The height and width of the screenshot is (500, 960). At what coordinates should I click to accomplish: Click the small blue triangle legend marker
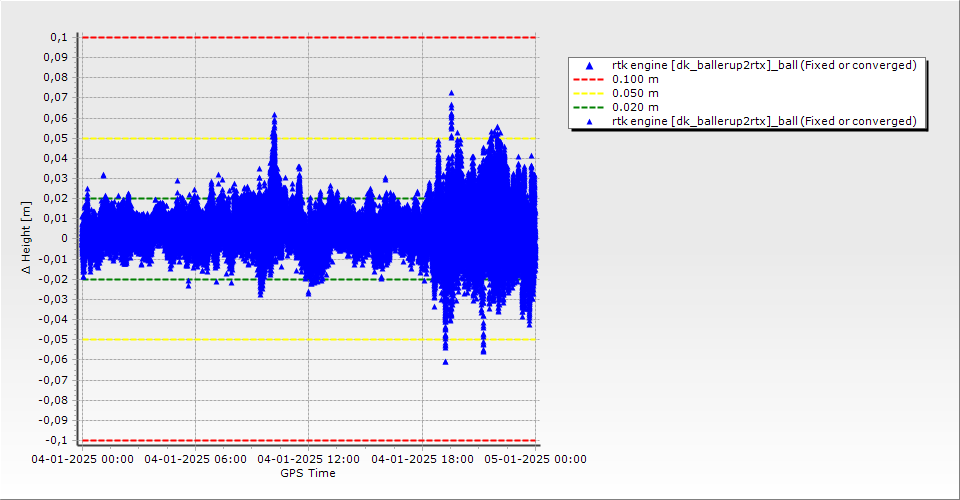pos(590,121)
